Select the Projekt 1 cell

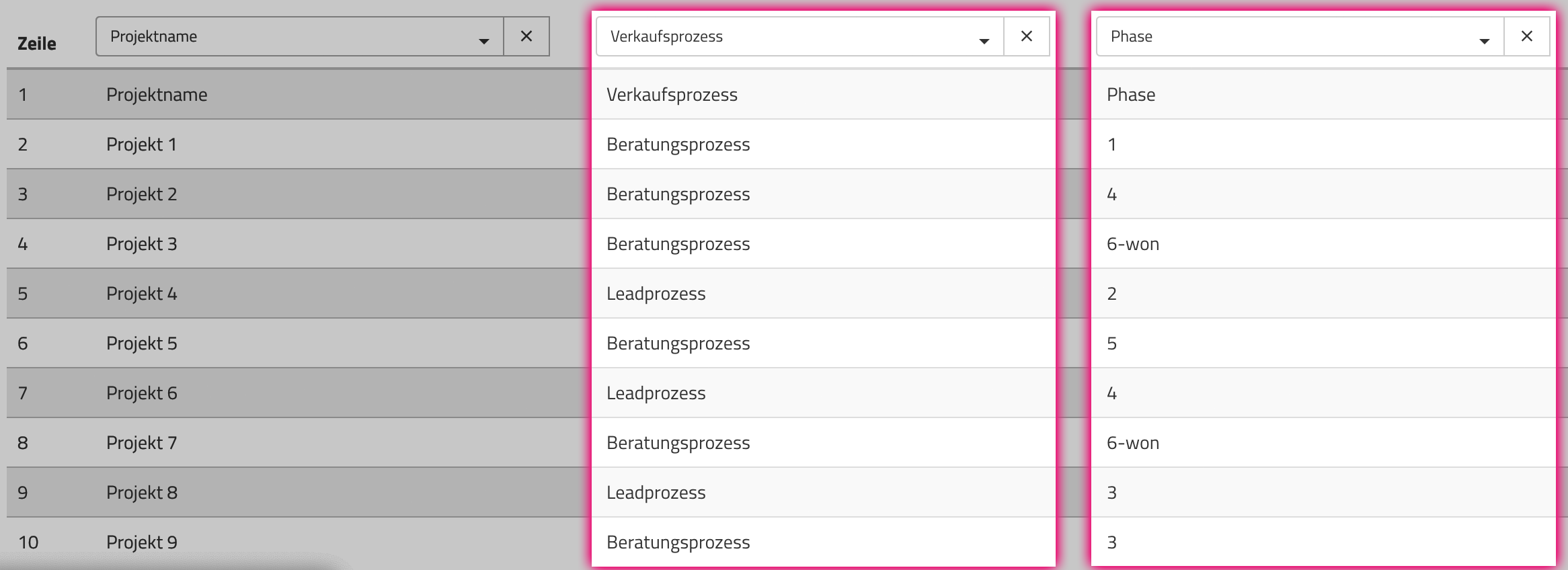click(141, 145)
